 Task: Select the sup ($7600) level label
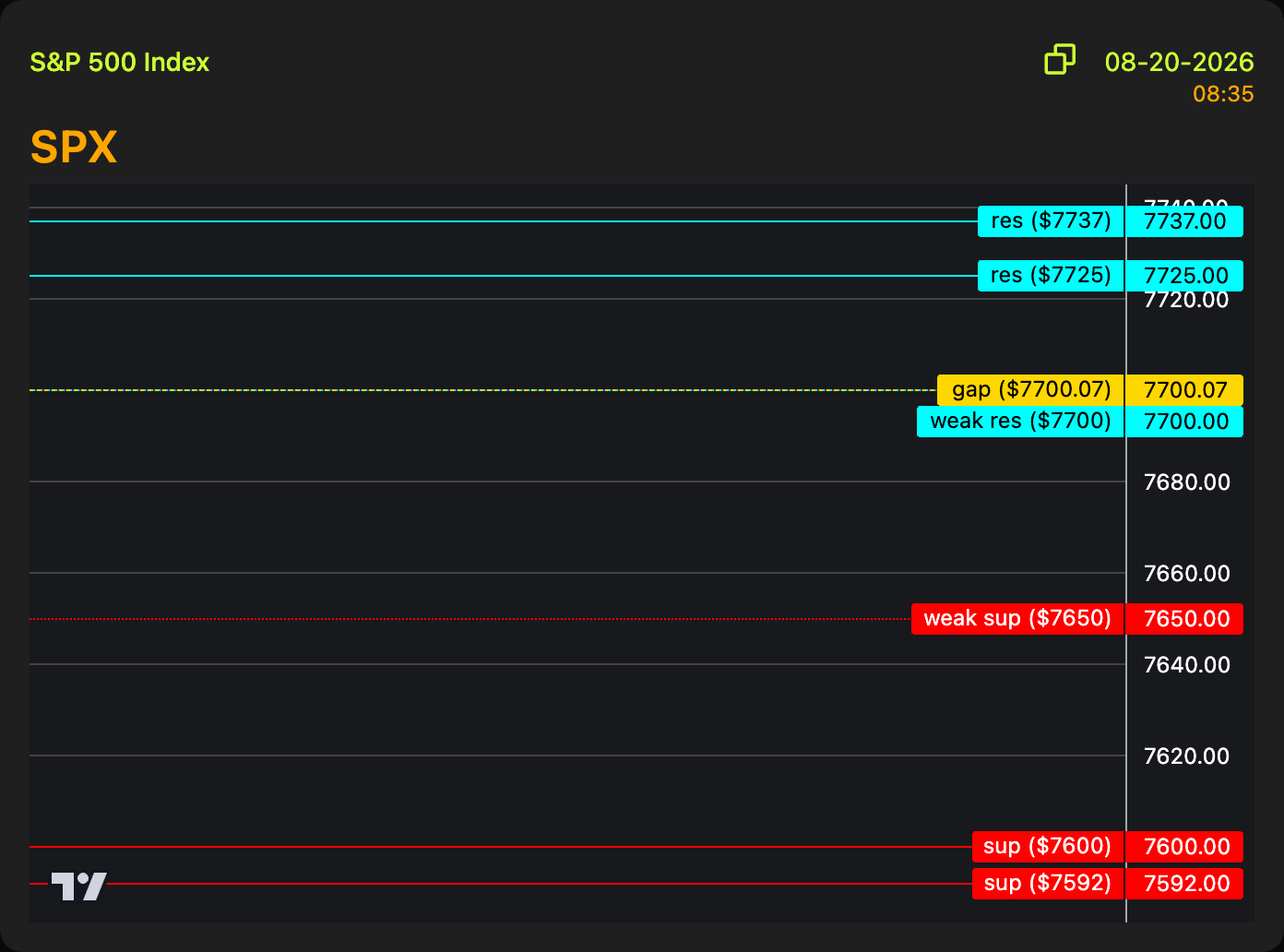point(1048,847)
